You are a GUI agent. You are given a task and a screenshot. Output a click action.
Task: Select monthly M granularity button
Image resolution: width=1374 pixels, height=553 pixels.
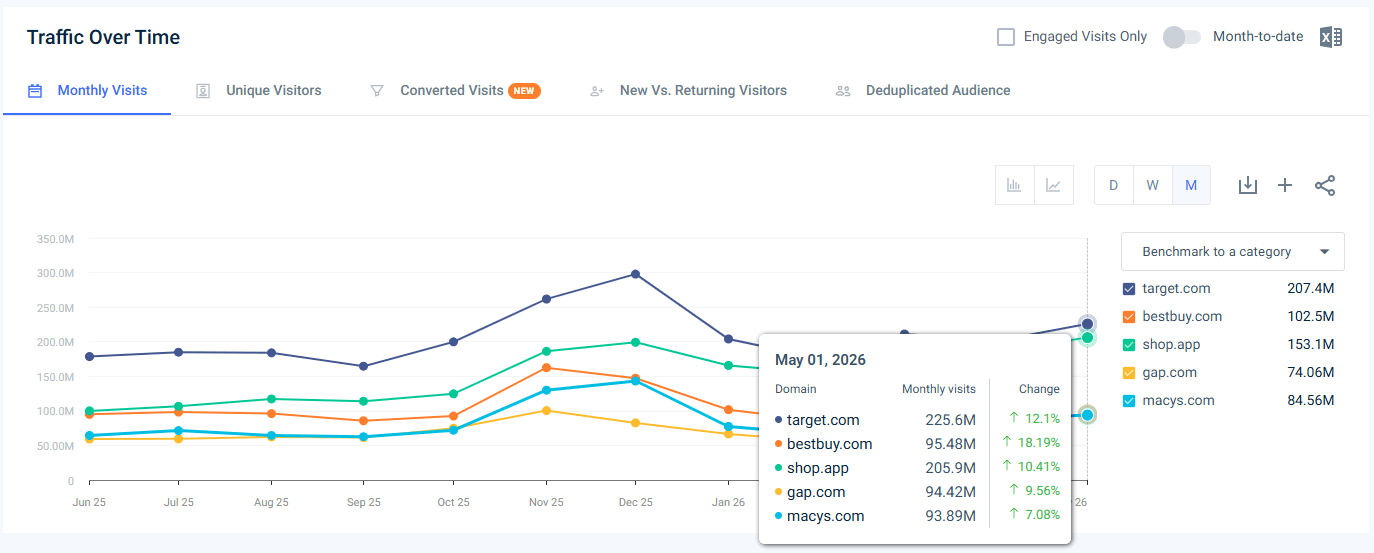[x=1191, y=185]
